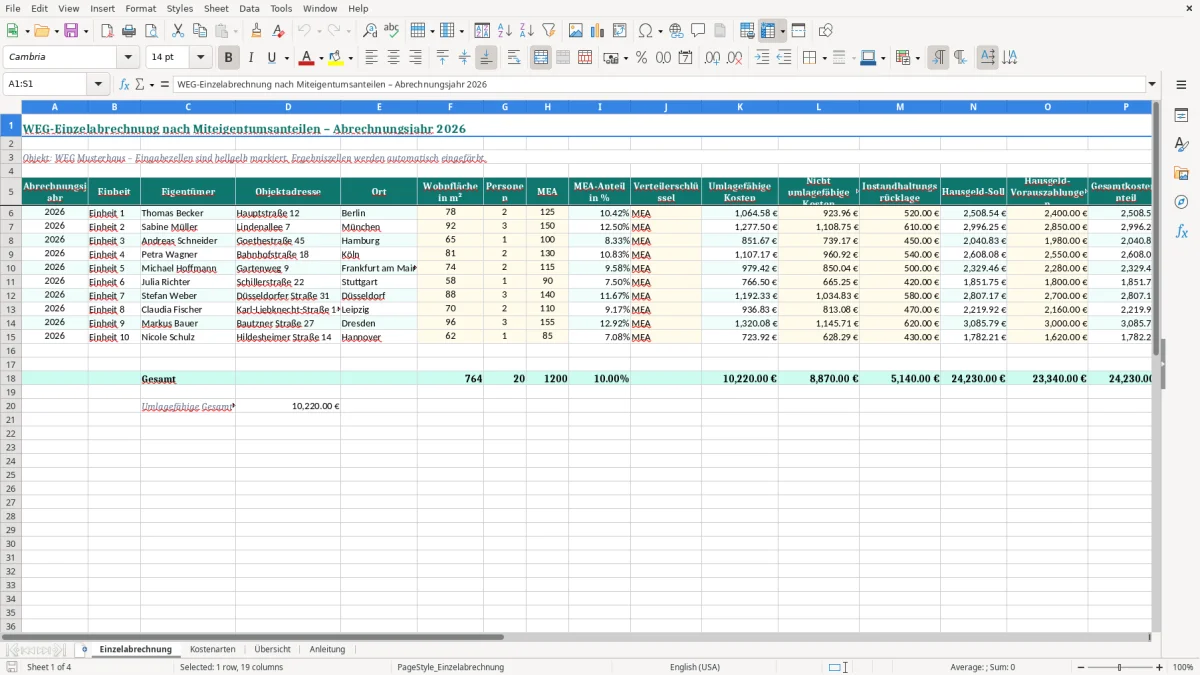Click the Copy icon
Viewport: 1200px width, 675px height.
200,31
